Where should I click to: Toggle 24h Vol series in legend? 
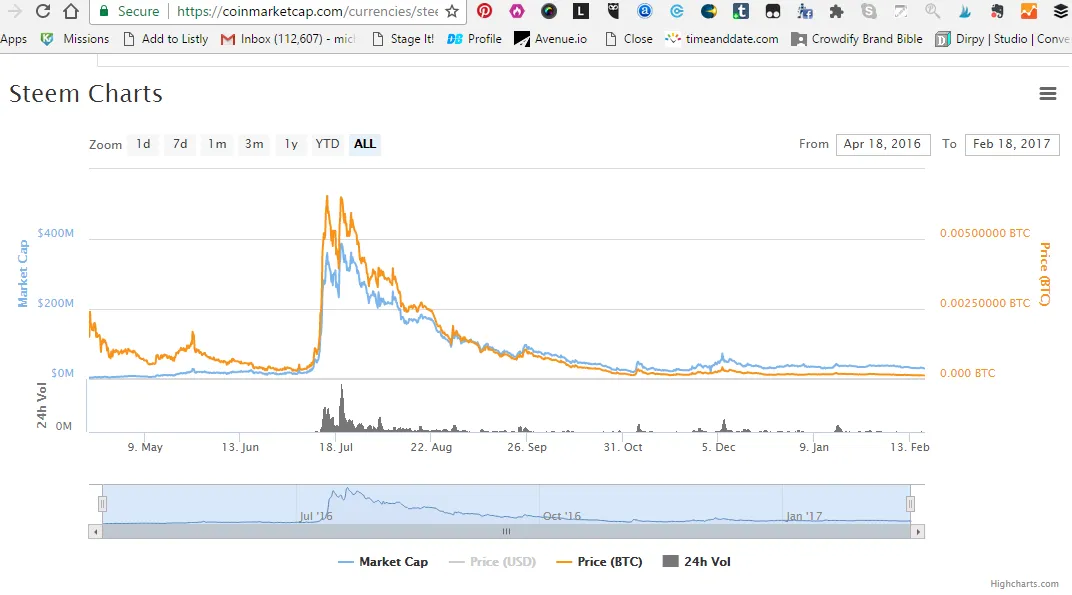697,561
